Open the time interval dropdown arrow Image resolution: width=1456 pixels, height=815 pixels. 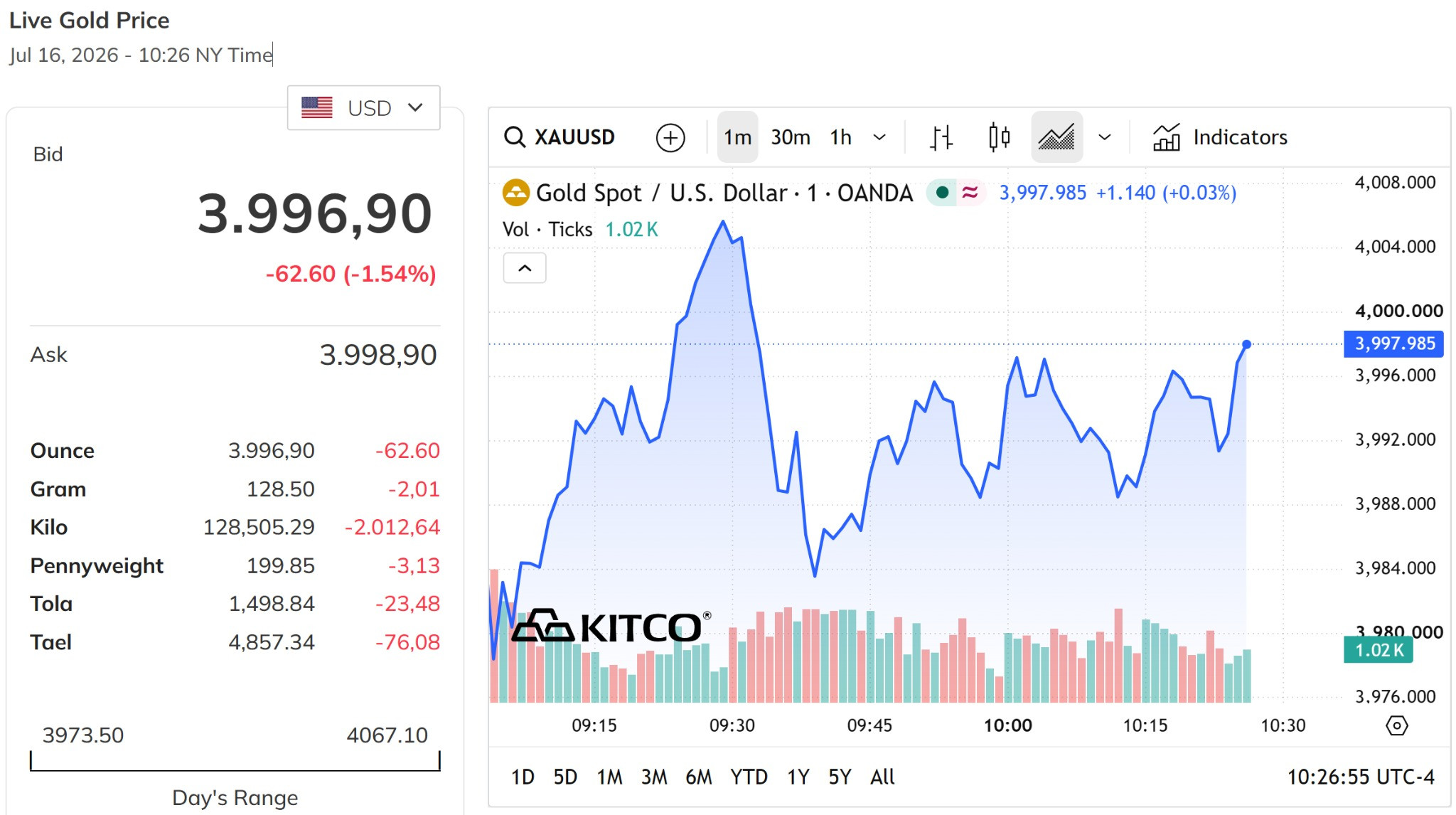click(x=879, y=137)
